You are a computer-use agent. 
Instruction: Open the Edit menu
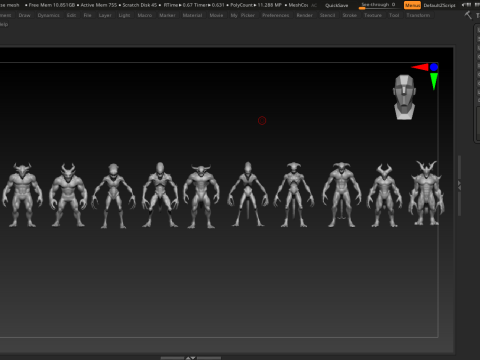point(71,15)
